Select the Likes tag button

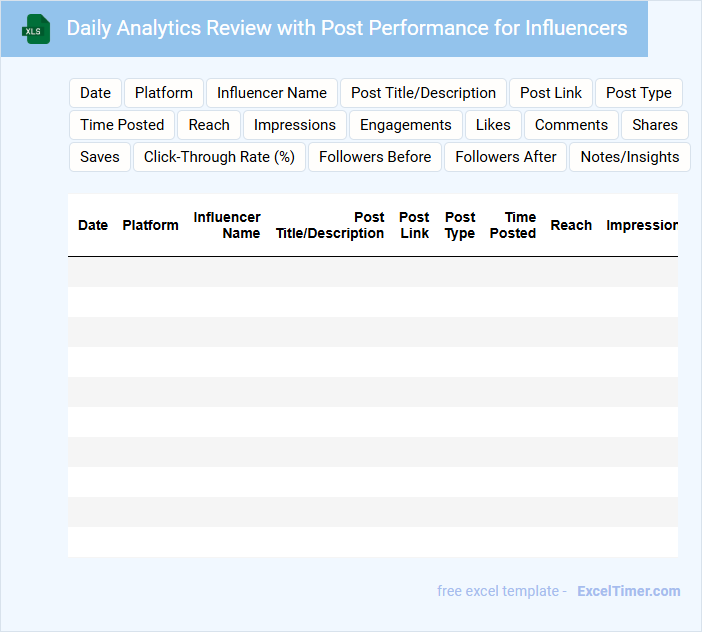tap(493, 125)
